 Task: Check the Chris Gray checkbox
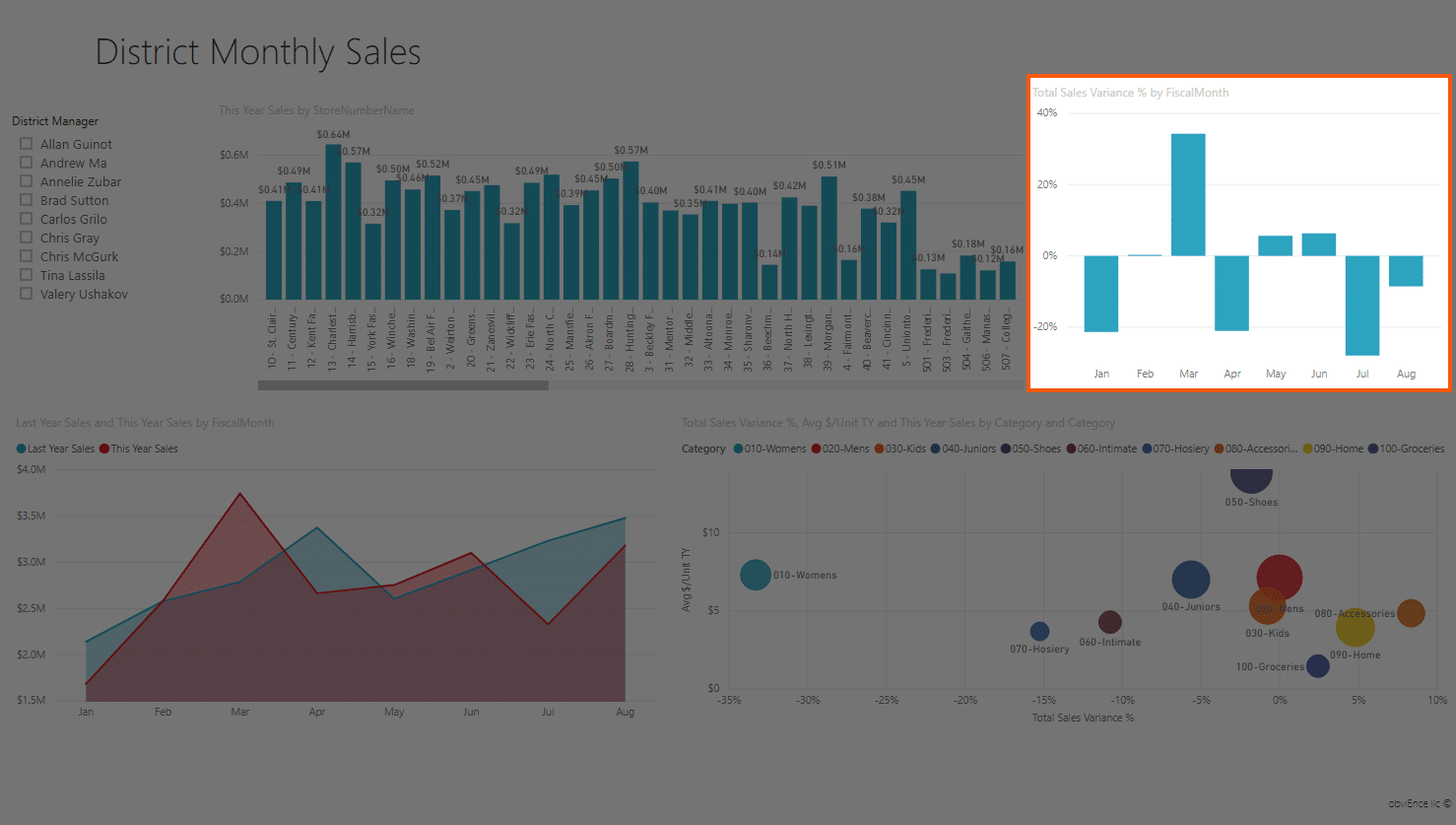click(x=27, y=238)
